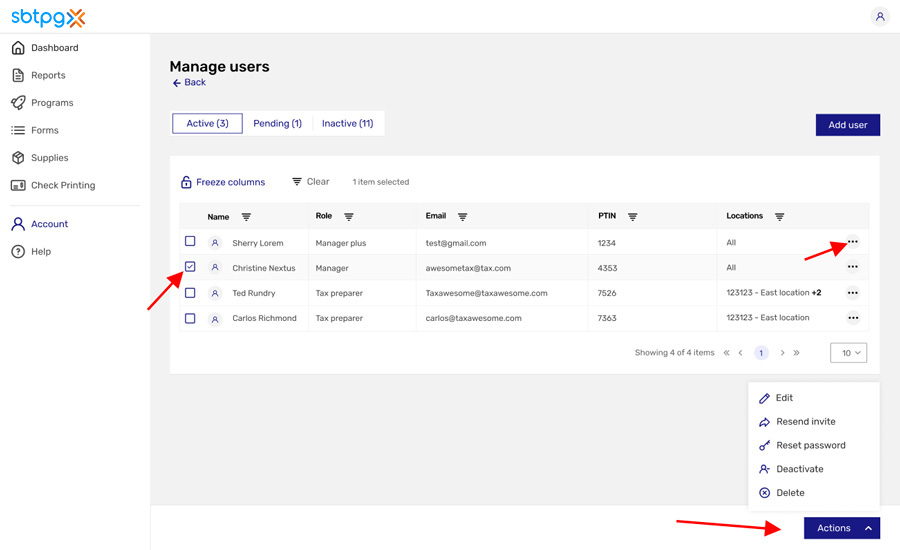The width and height of the screenshot is (900, 550).
Task: Click the sbtpg logo
Action: tap(48, 17)
